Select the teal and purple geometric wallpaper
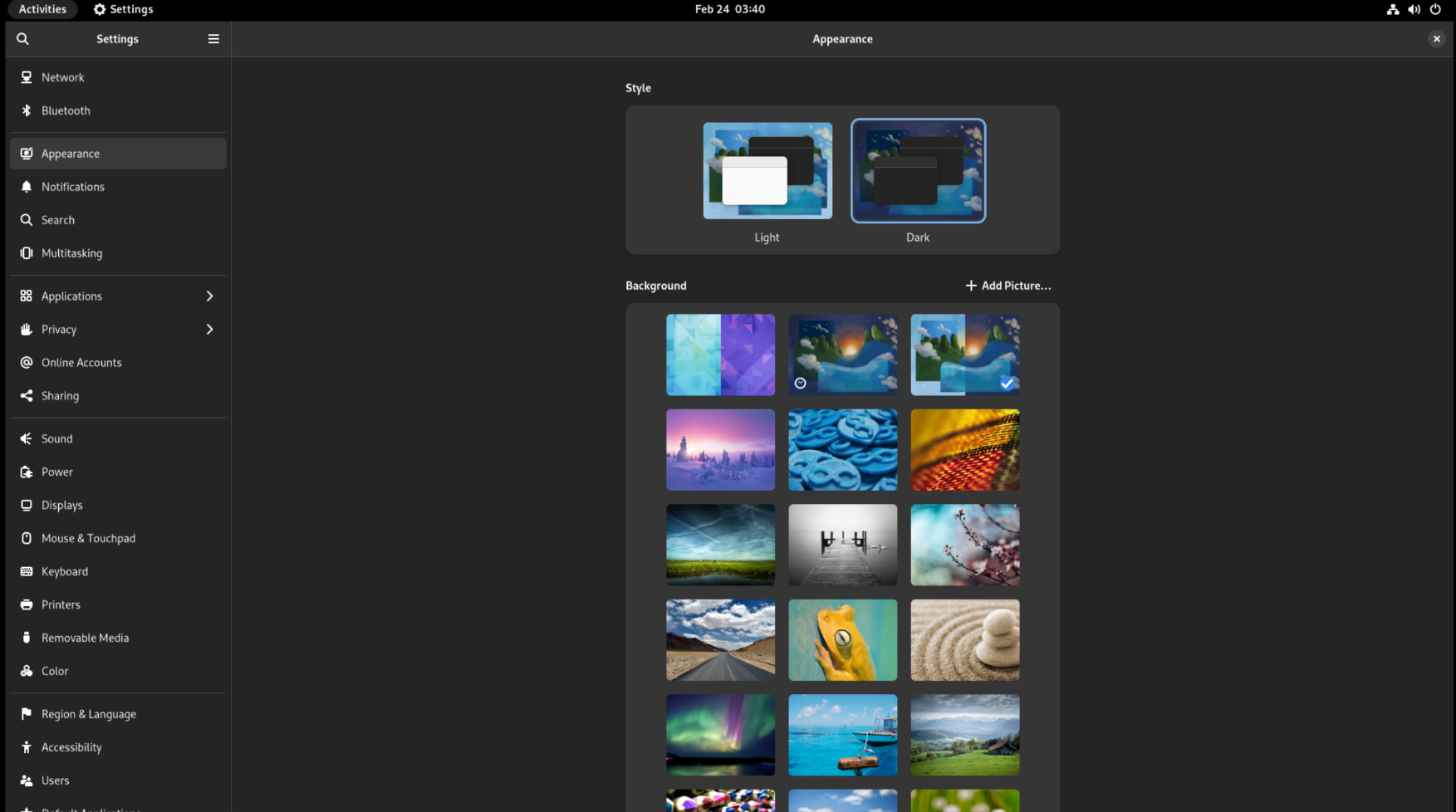Viewport: 1456px width, 812px height. (721, 355)
